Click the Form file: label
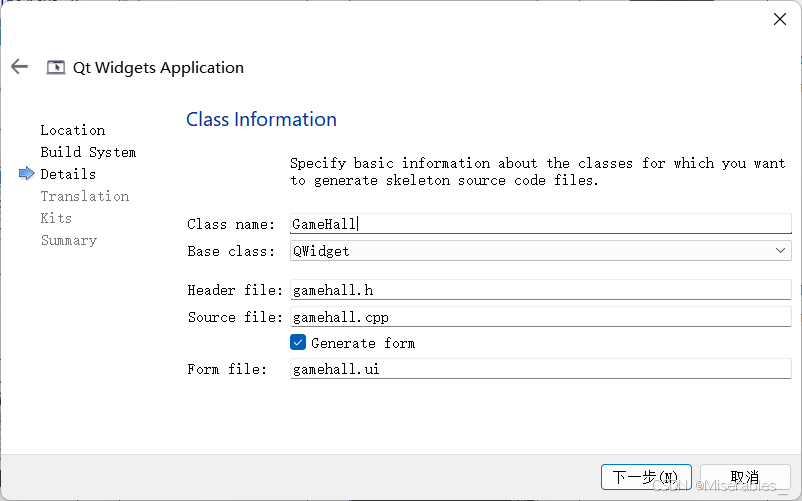The height and width of the screenshot is (501, 802). pos(227,369)
